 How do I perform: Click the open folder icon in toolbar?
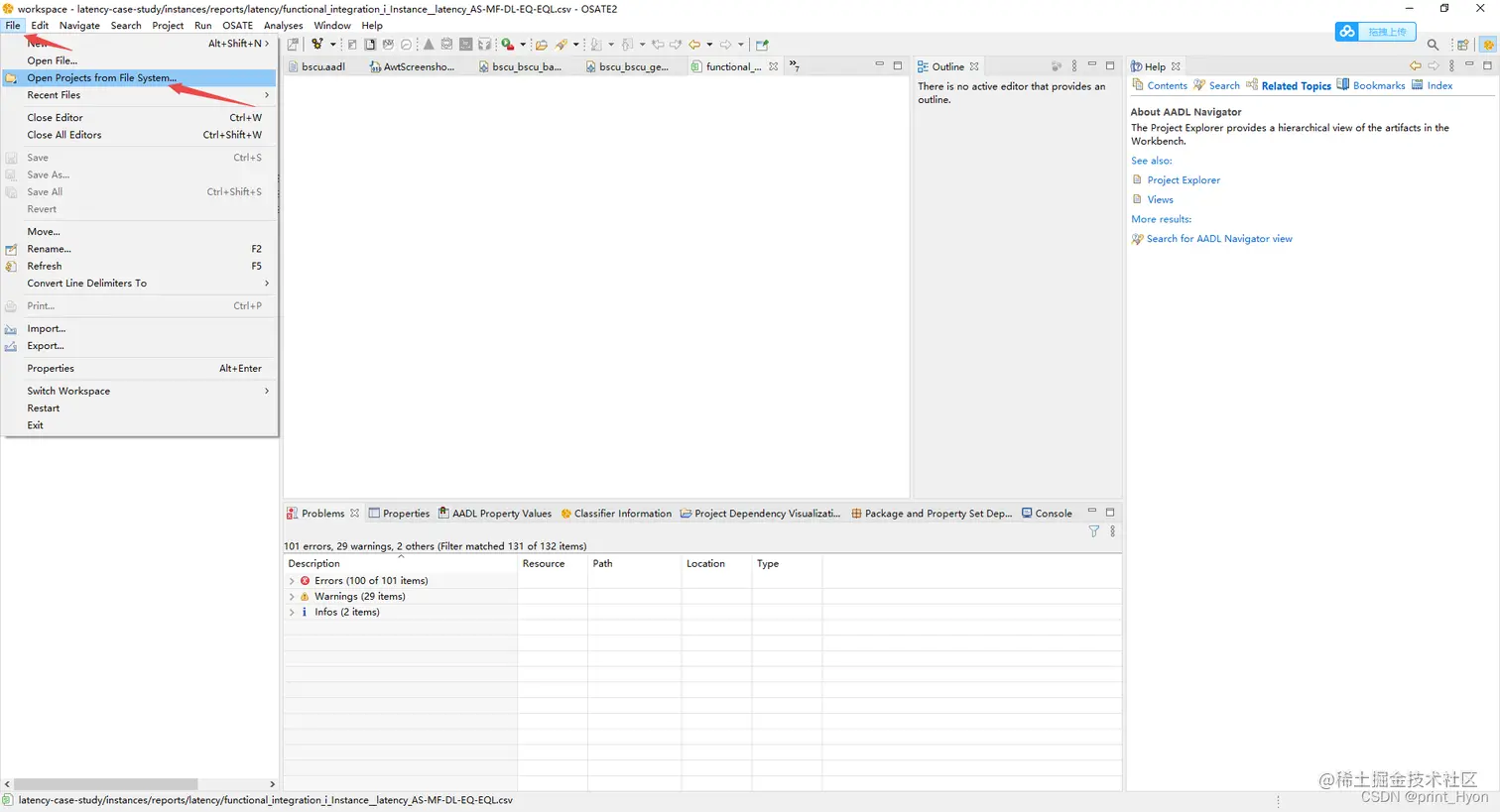(x=542, y=45)
